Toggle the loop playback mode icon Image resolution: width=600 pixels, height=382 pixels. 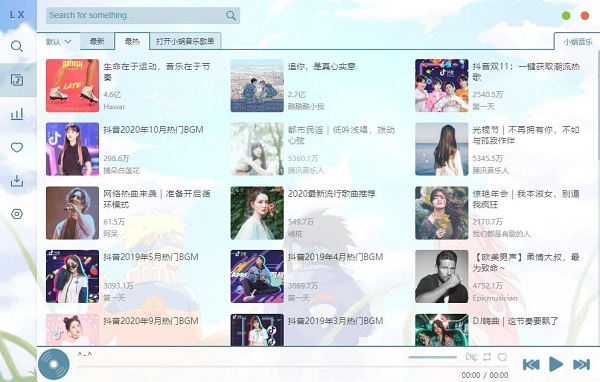[x=487, y=357]
